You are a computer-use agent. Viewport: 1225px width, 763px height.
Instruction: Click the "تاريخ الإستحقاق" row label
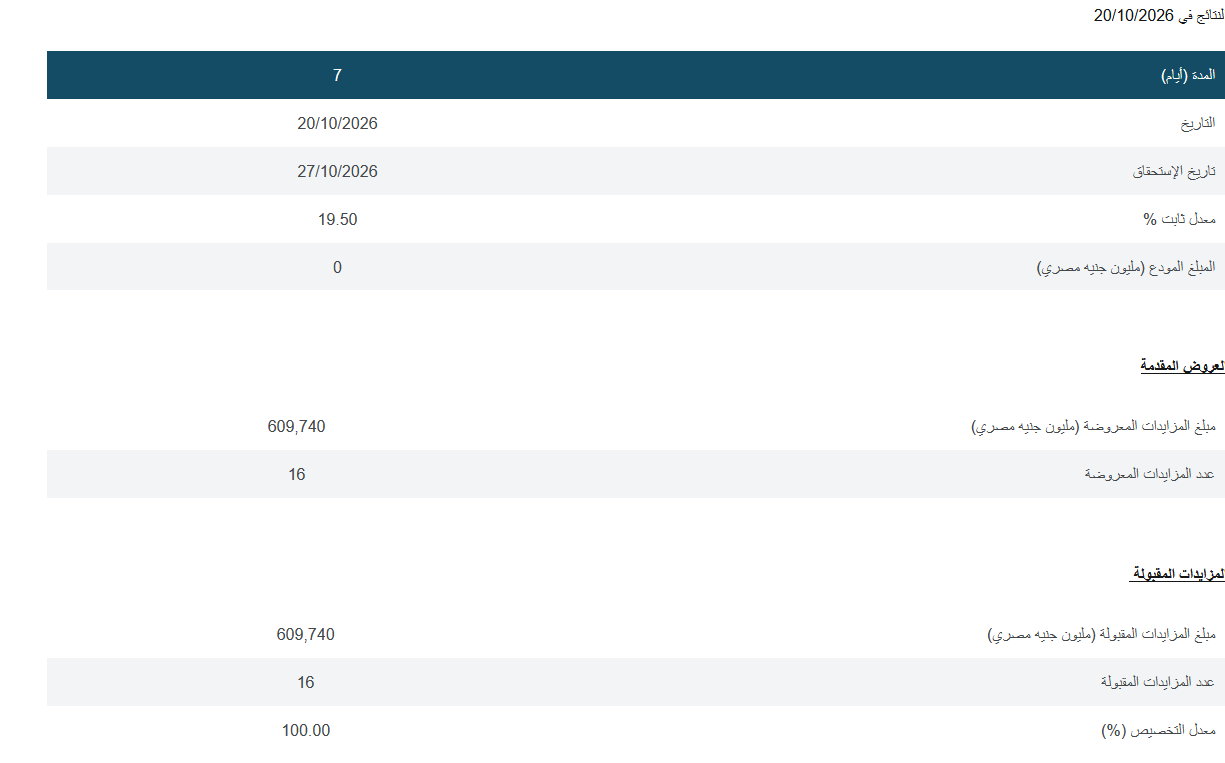pyautogui.click(x=1174, y=172)
